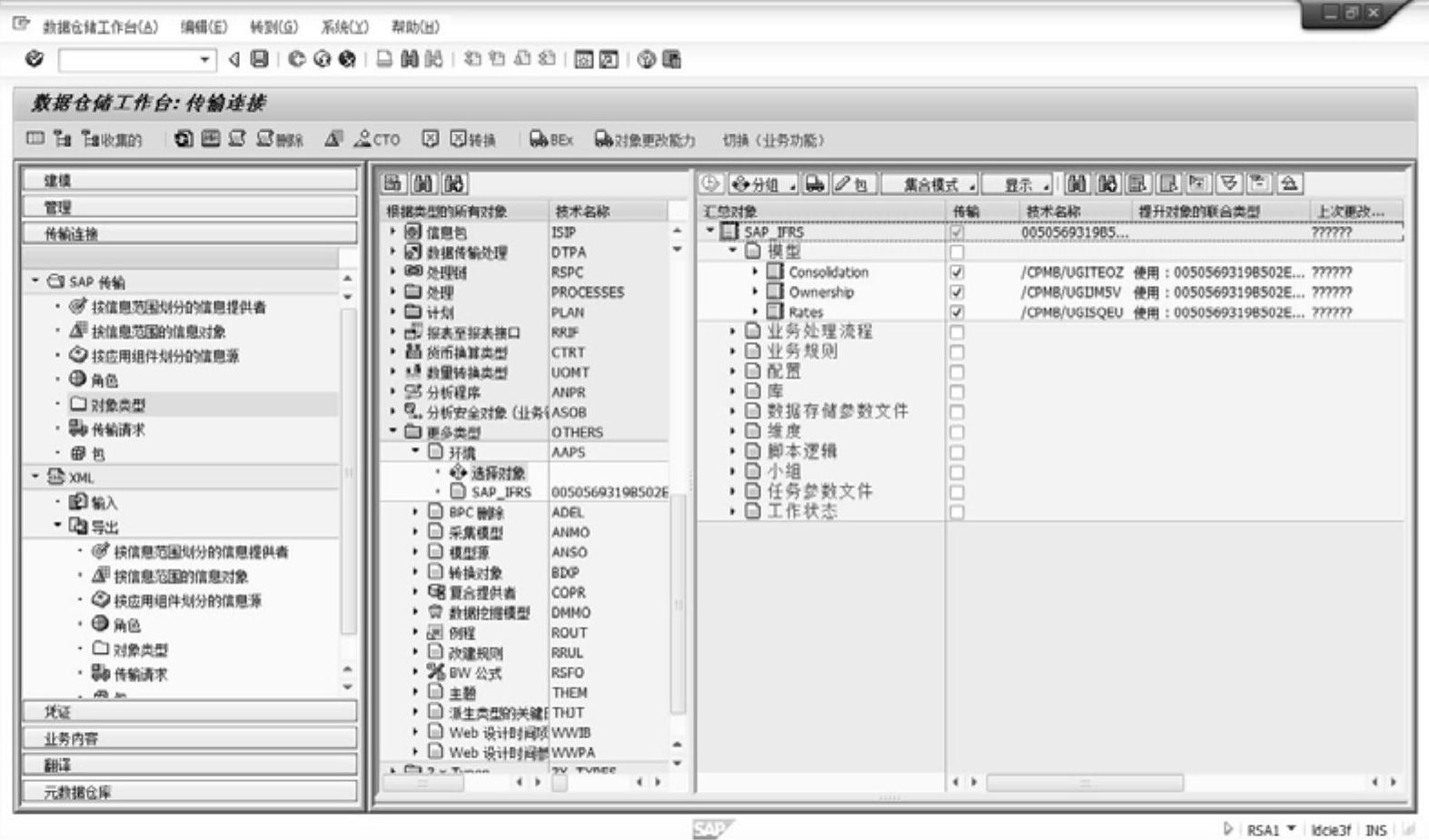Collapse the 更多类型 folder node
1429x840 pixels.
(x=393, y=431)
